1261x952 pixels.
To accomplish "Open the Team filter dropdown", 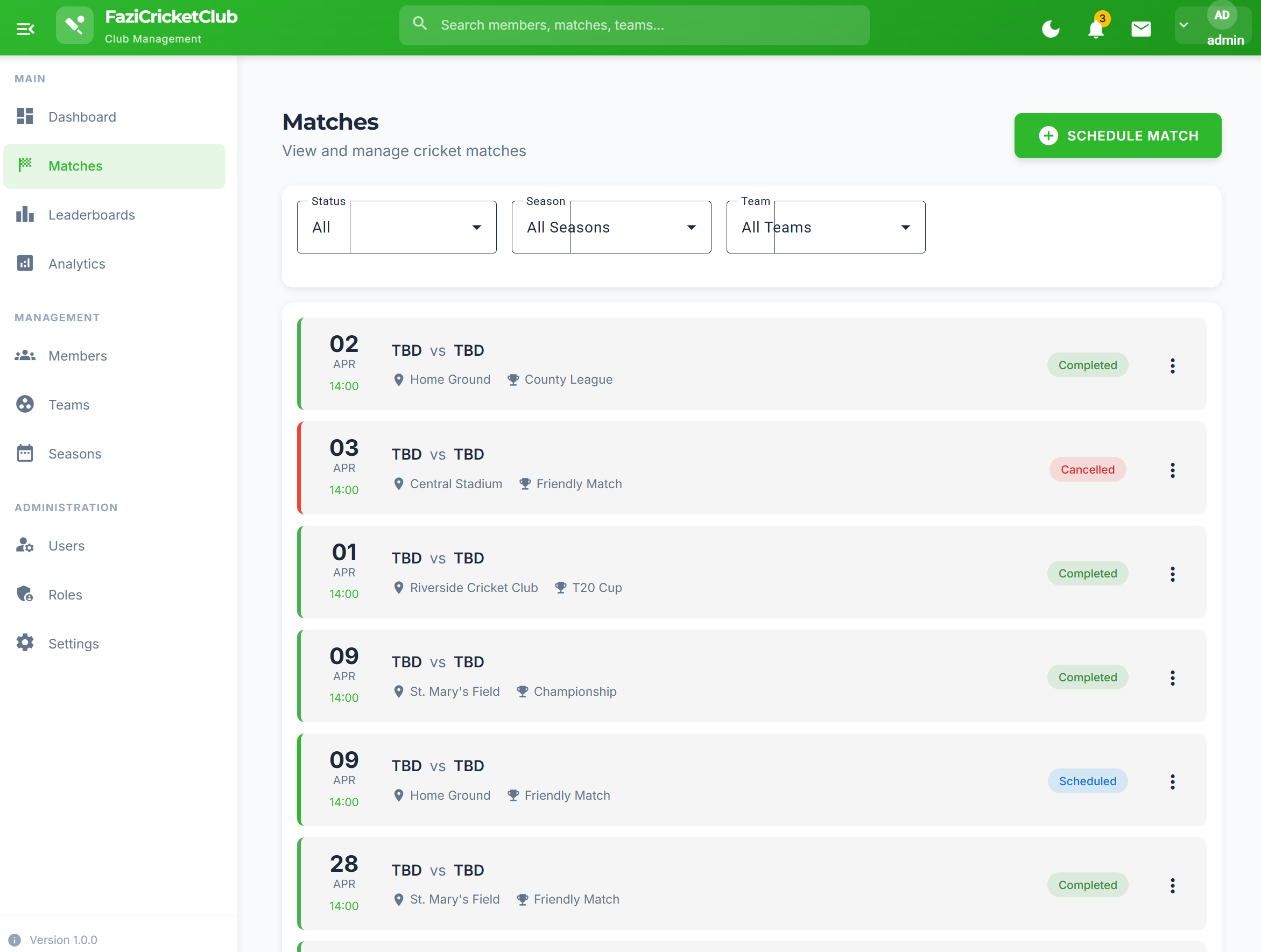I will (x=826, y=227).
